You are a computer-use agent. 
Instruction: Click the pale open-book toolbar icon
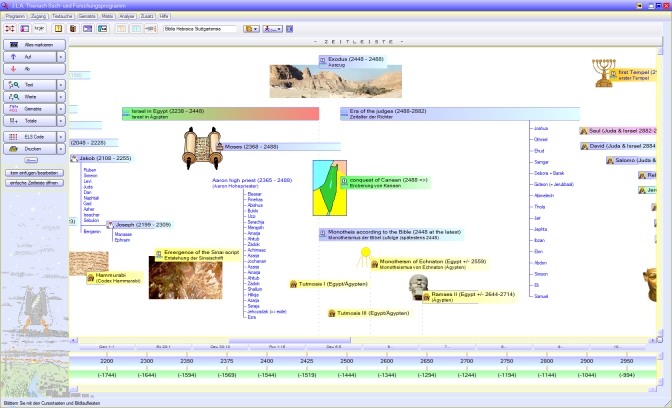pos(122,29)
